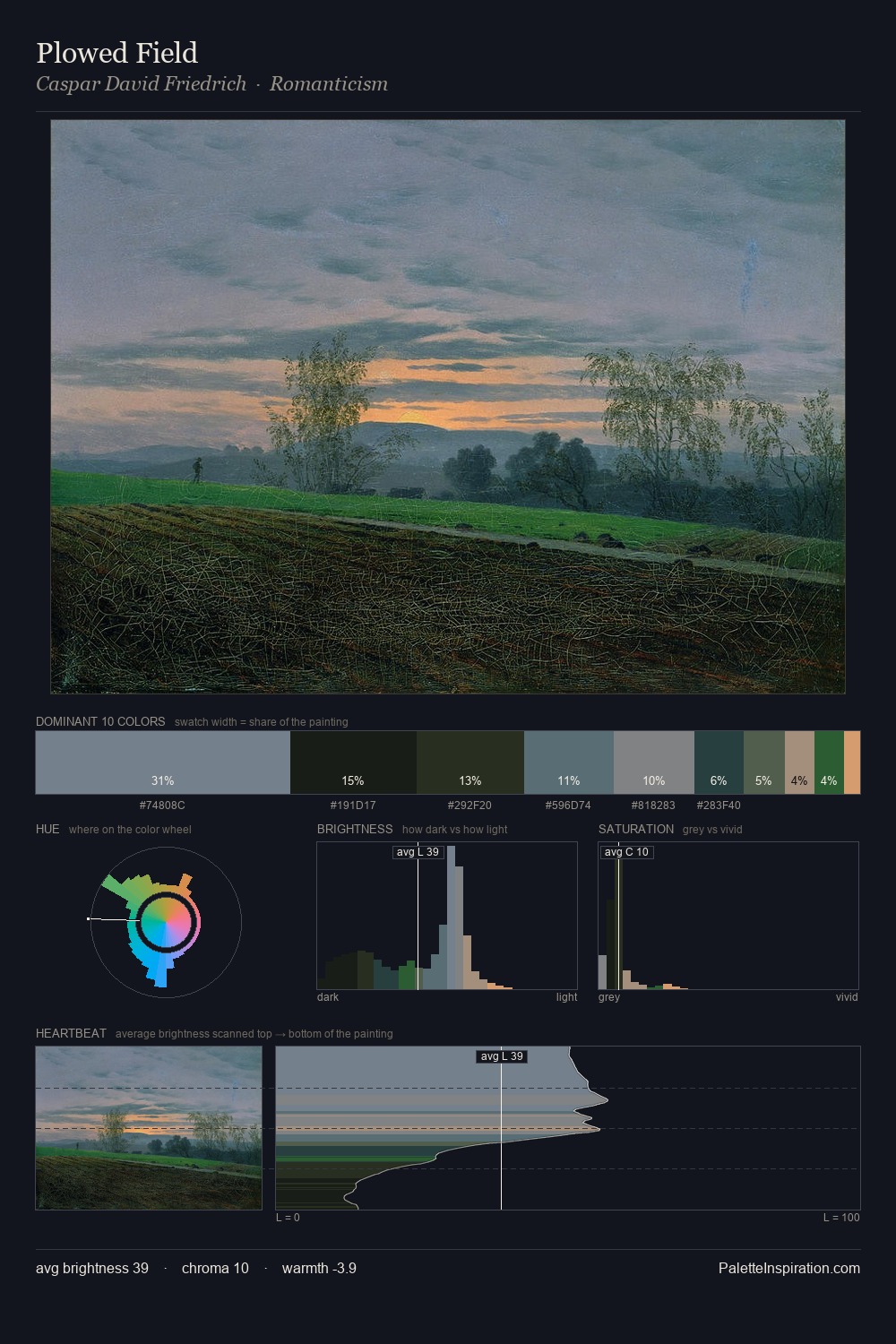Click the brightness histogram chart
Viewport: 896px width, 1344px height.
click(x=447, y=916)
